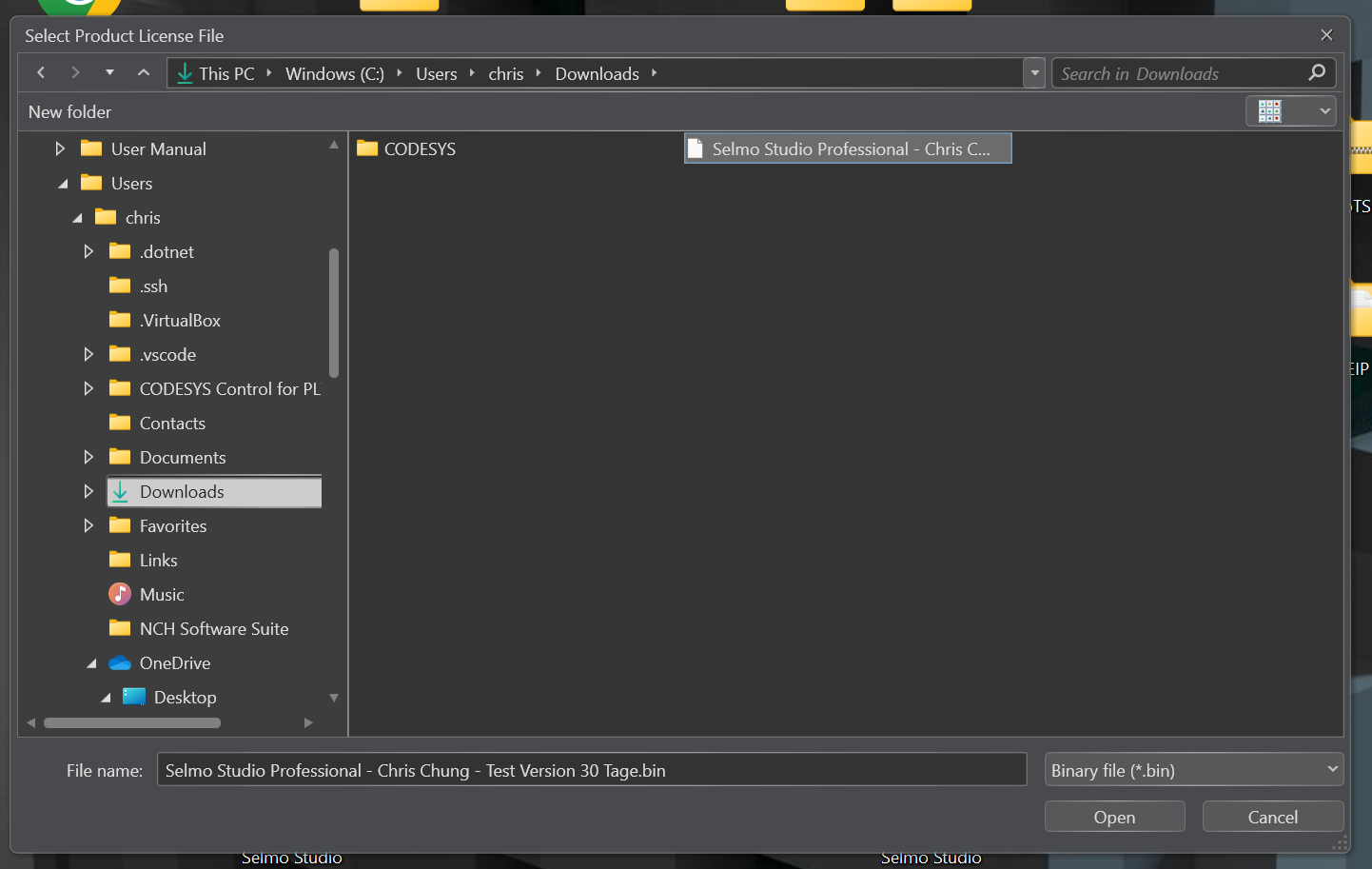Open the Binary file (*.bin) type dropdown
Viewport: 1372px width, 869px height.
1194,769
